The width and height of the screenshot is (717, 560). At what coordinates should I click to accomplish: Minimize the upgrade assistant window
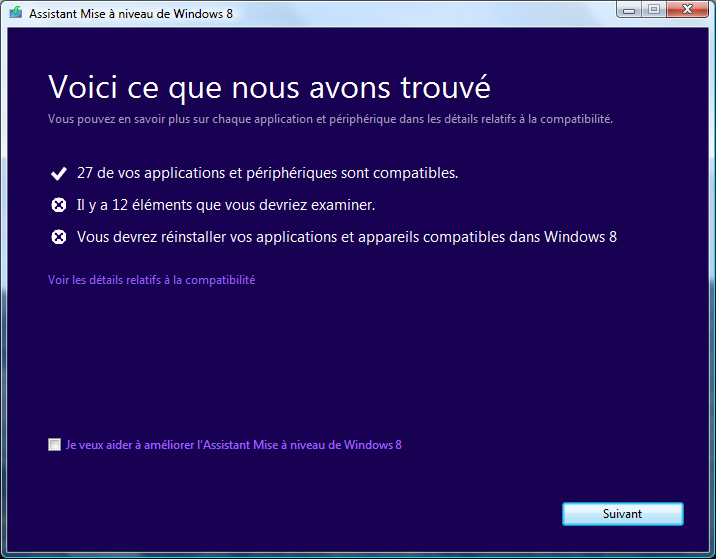pos(629,10)
